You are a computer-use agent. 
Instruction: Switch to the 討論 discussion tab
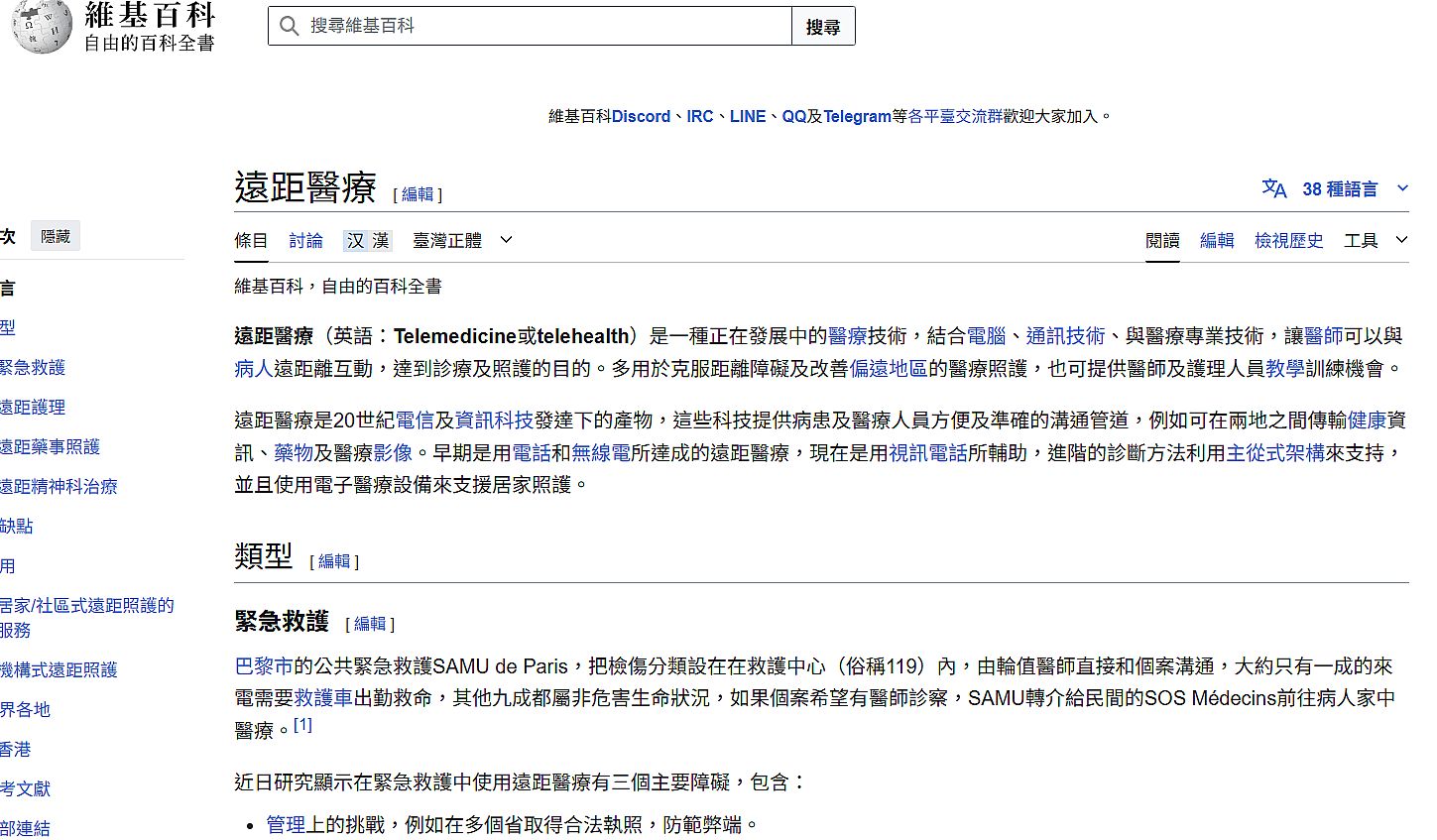305,241
